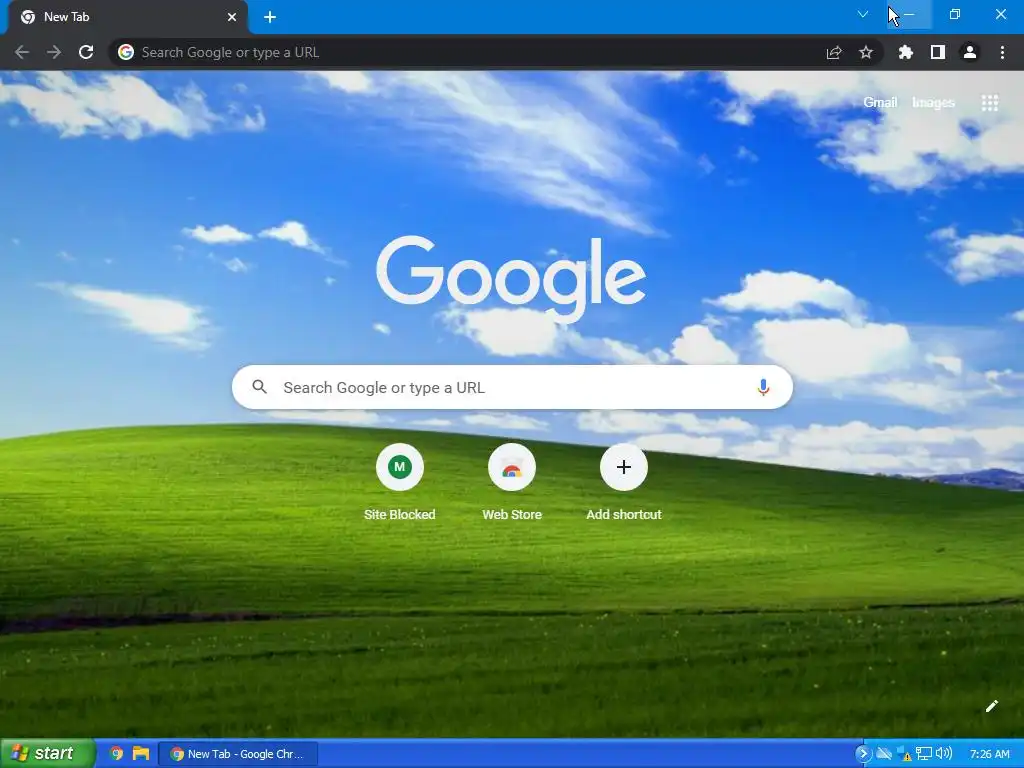The image size is (1024, 768).
Task: Click the network computer tray icon
Action: click(924, 754)
